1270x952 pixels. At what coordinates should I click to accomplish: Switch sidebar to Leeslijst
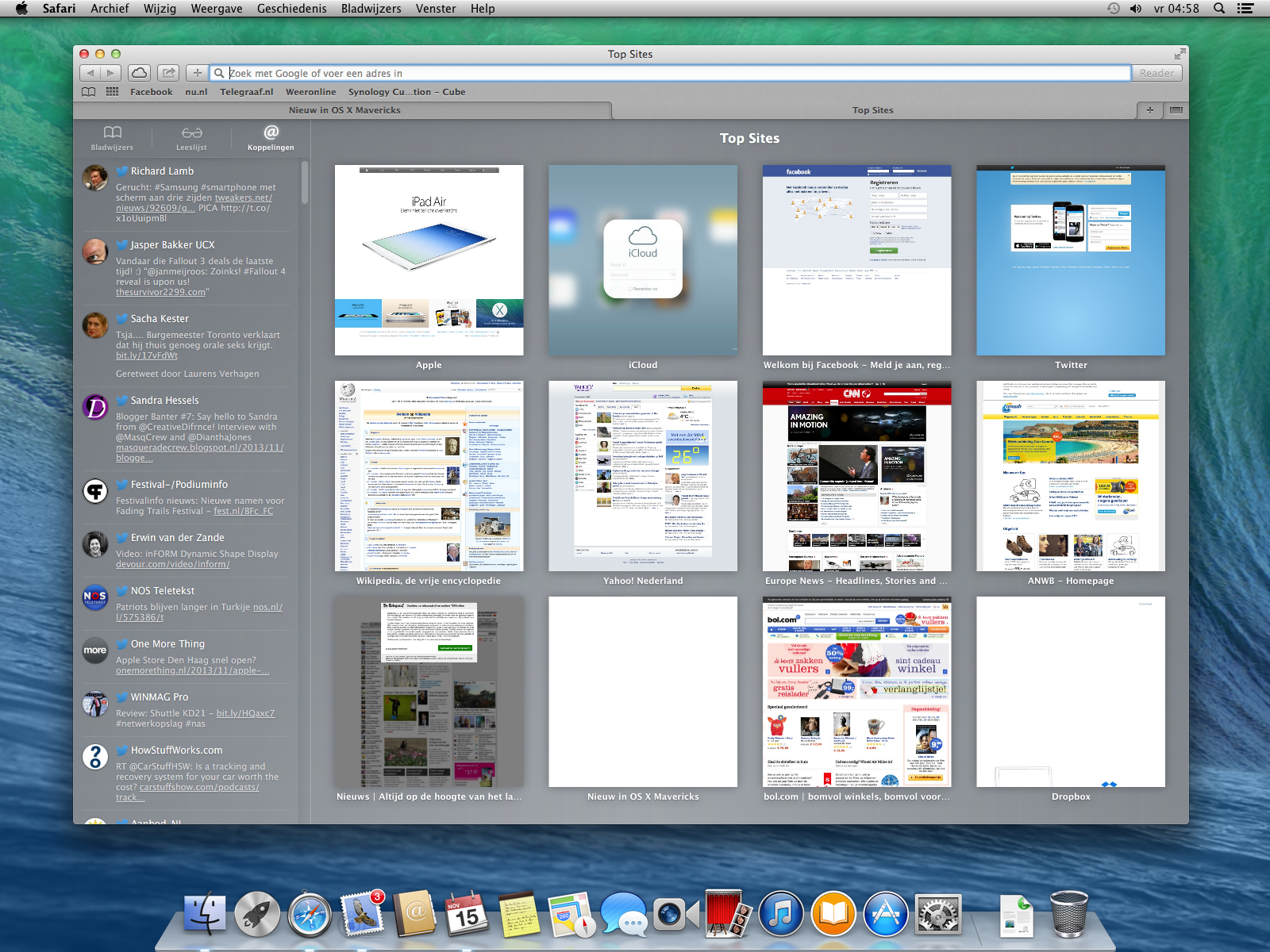(x=191, y=137)
